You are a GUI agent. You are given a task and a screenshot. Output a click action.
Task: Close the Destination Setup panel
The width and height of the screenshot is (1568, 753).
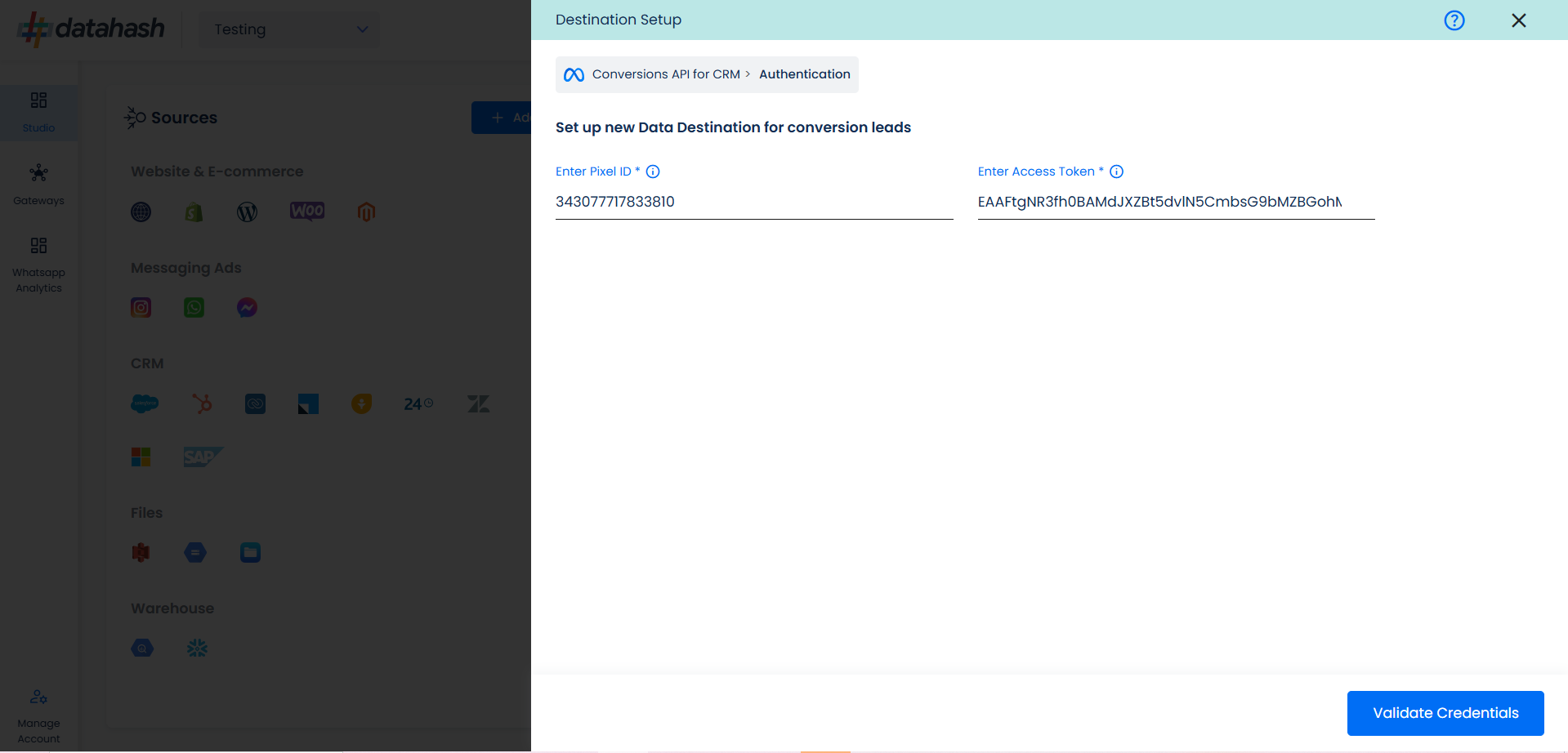(1518, 20)
